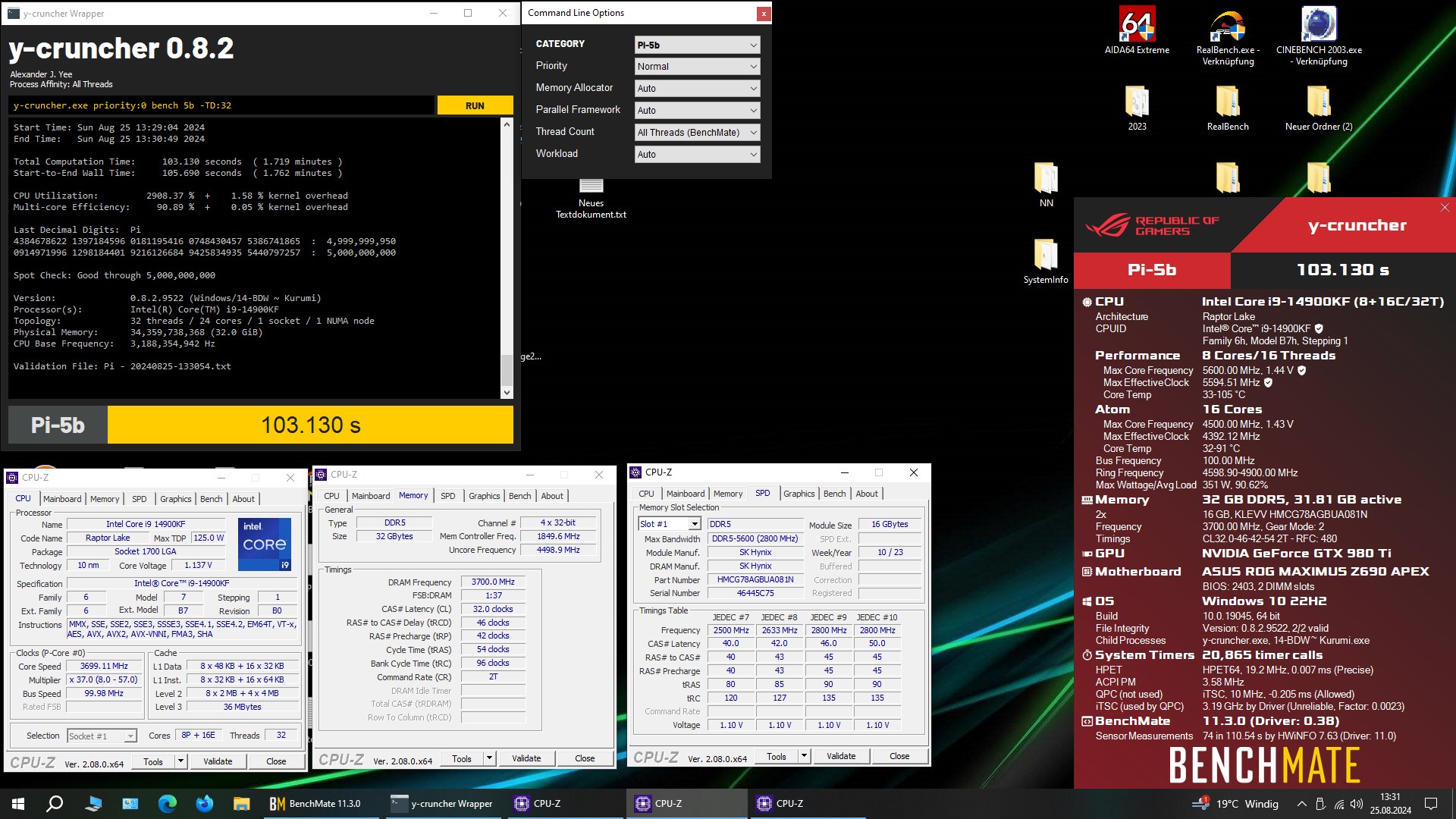Click the 103.130 s result bar

310,425
